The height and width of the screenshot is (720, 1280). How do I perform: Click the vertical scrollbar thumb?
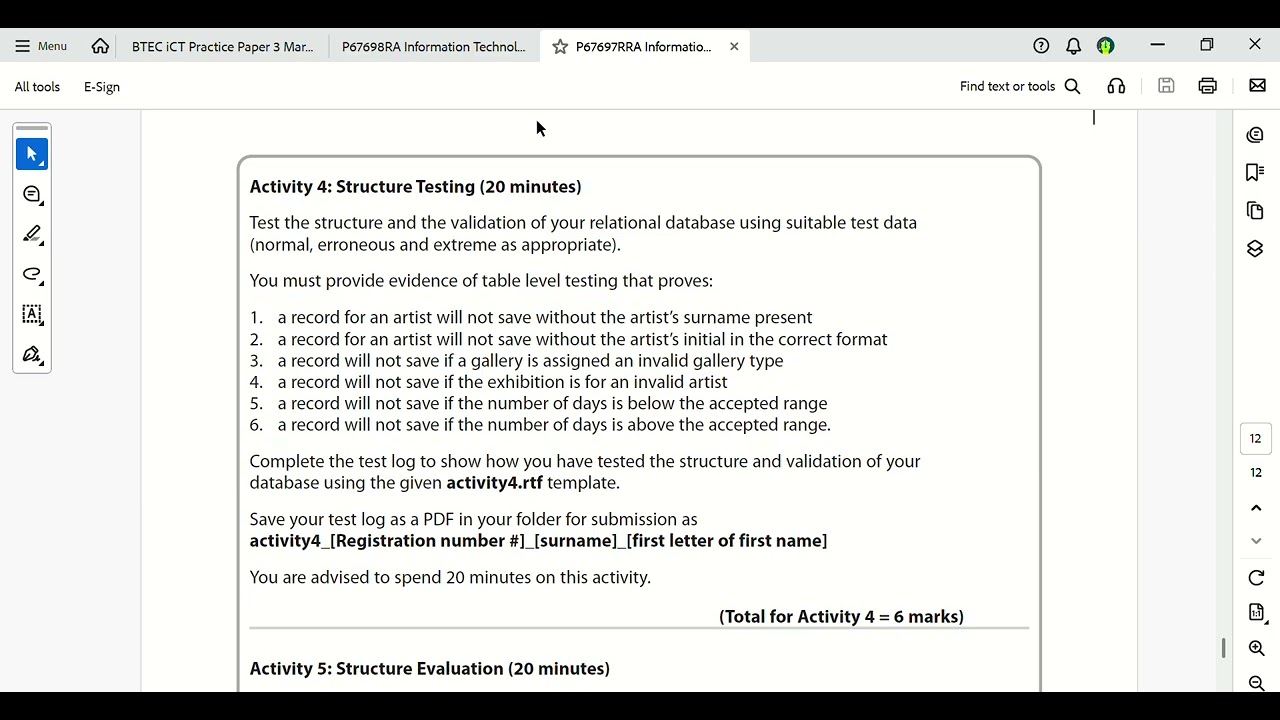click(1223, 648)
